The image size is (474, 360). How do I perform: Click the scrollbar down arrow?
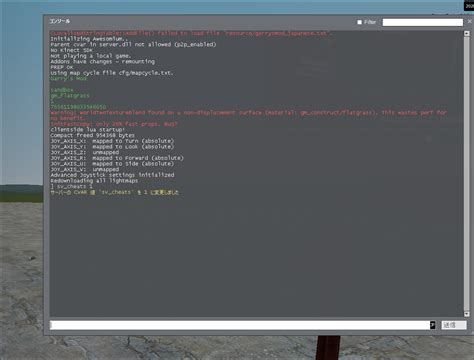click(467, 314)
